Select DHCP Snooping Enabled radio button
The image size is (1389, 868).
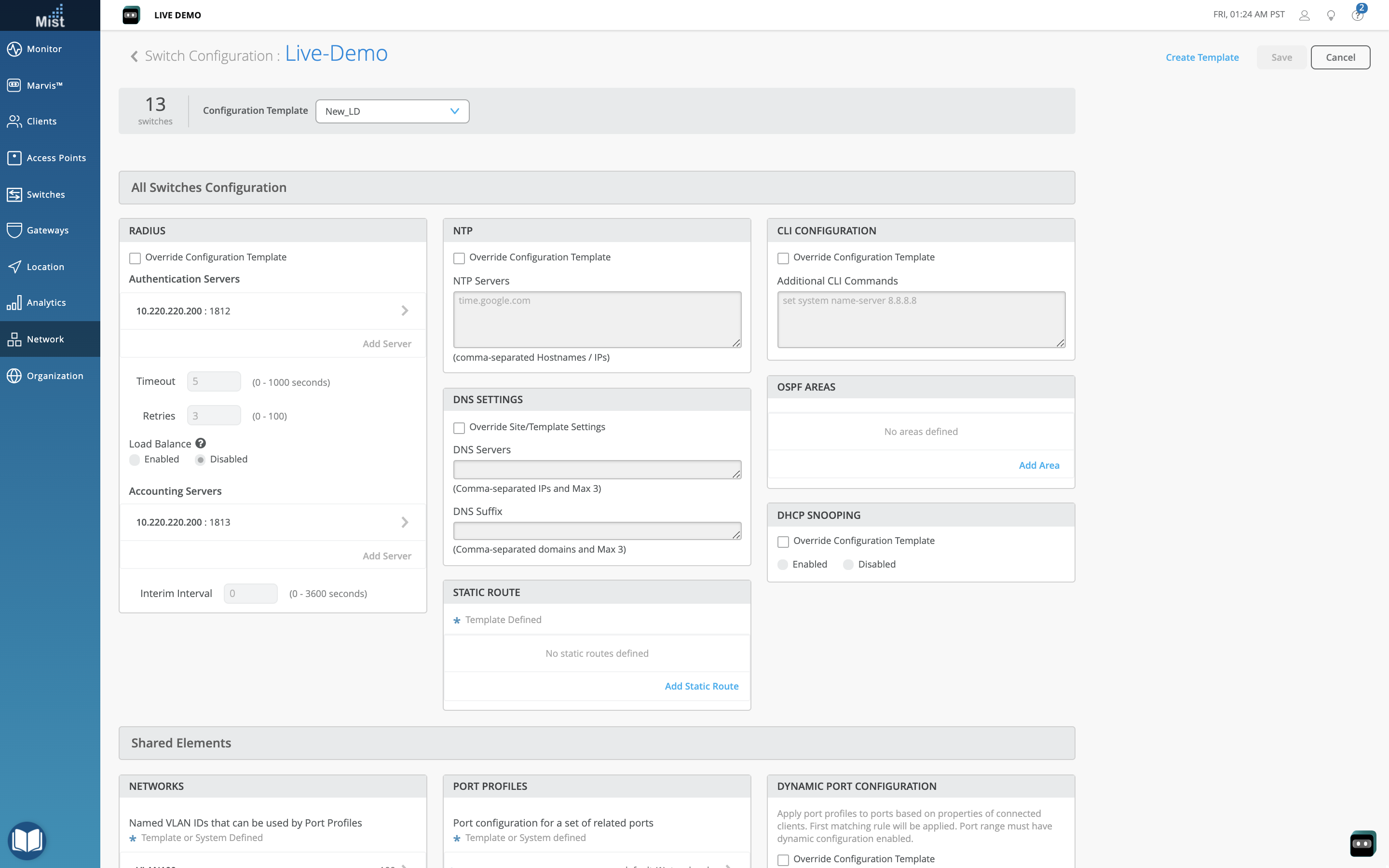click(x=783, y=564)
